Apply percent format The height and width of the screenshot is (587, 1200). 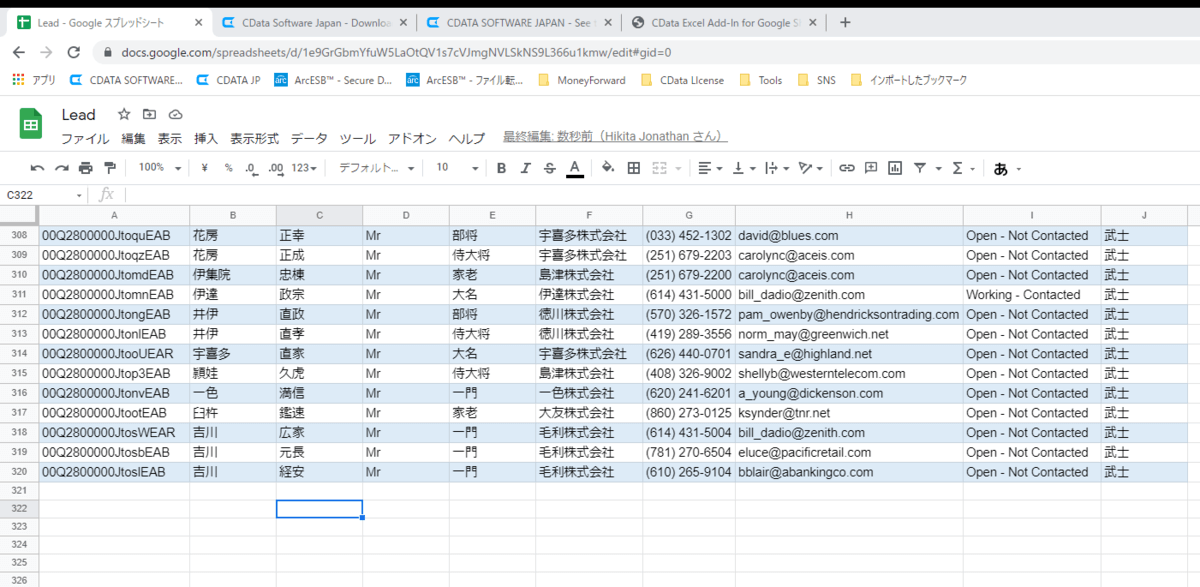tap(228, 168)
